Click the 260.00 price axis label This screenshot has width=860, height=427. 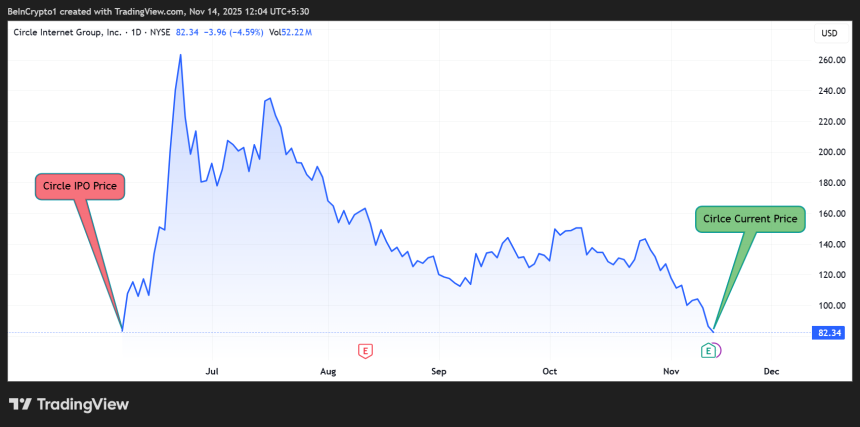(832, 60)
